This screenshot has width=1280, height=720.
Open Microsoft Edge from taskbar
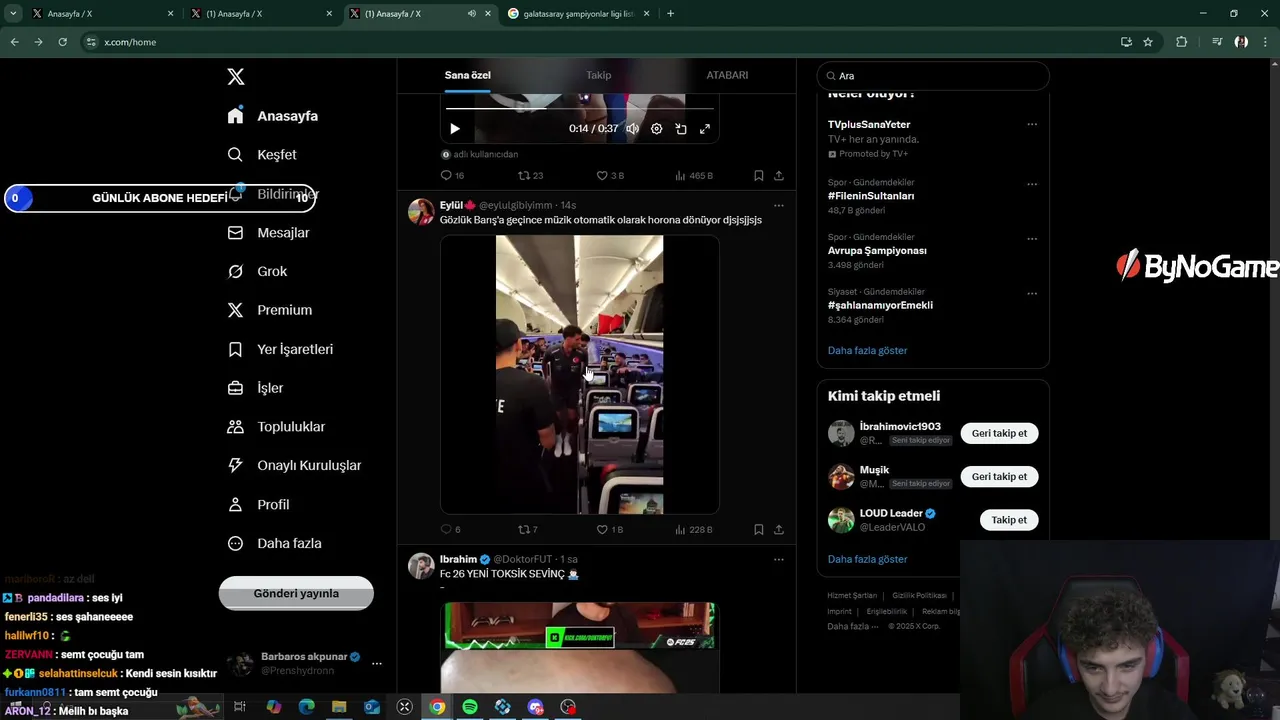tap(307, 707)
